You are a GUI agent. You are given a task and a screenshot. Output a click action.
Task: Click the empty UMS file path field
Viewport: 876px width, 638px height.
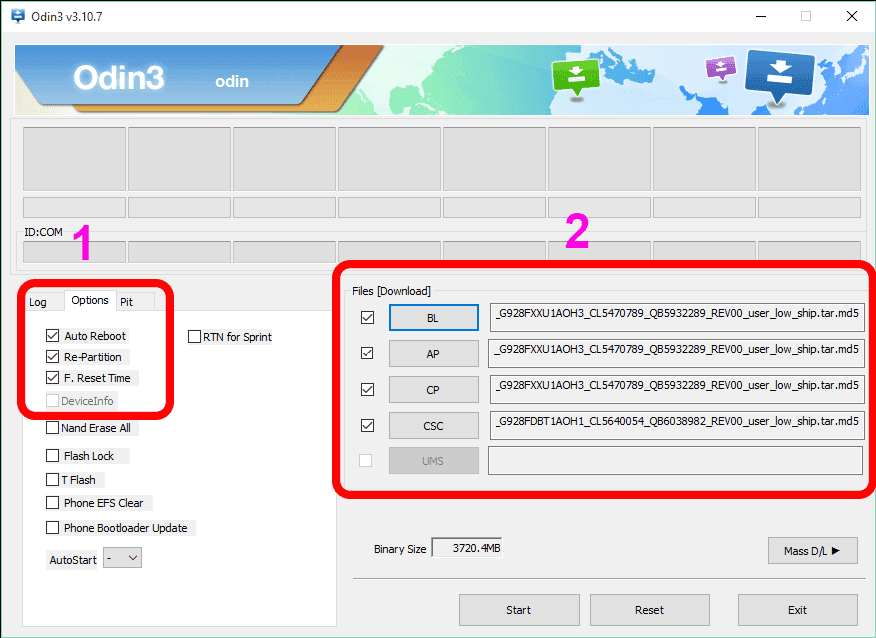675,460
